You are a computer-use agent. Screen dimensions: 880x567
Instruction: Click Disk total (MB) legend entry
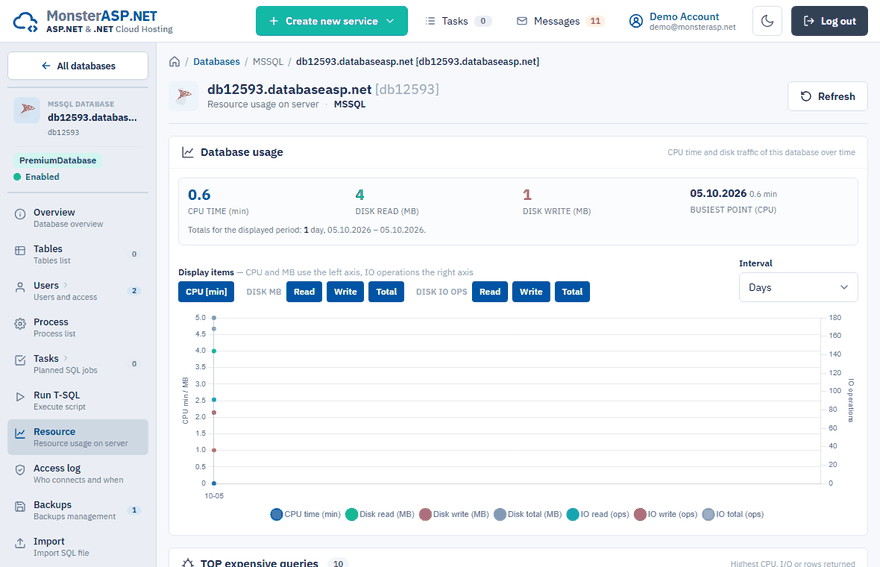(528, 514)
